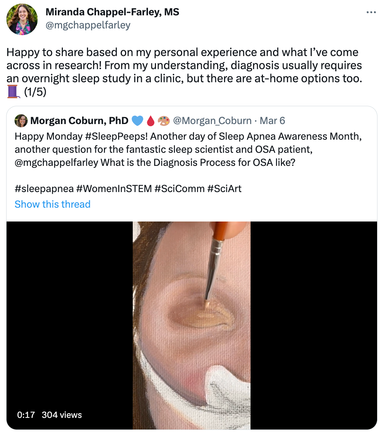Click Miranda Chappel-Farley's profile photo

pyautogui.click(x=22, y=19)
